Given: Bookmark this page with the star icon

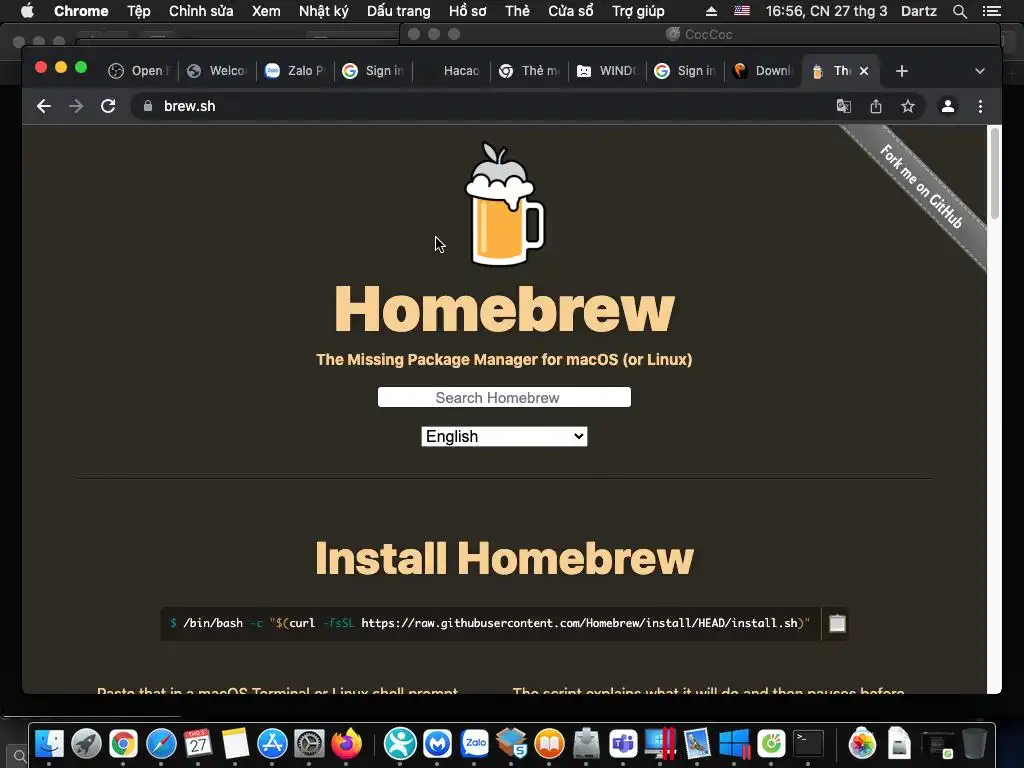Looking at the screenshot, I should pyautogui.click(x=908, y=106).
